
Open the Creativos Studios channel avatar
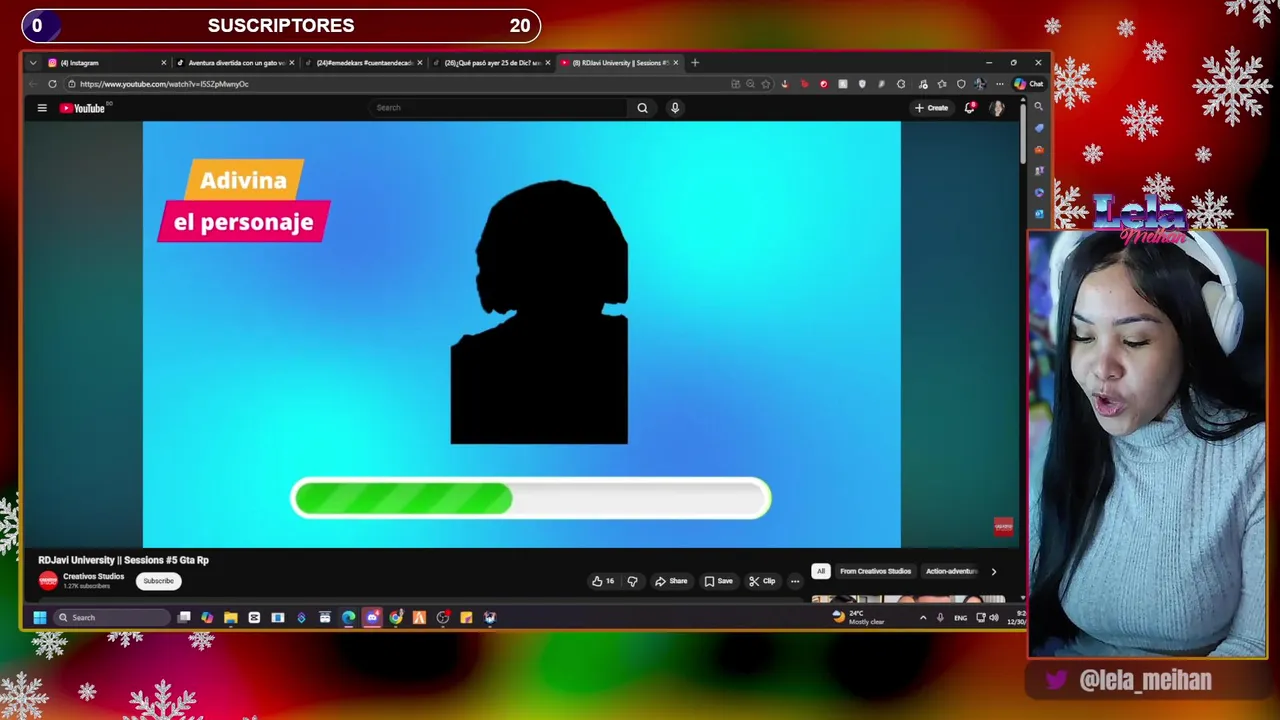coord(48,581)
